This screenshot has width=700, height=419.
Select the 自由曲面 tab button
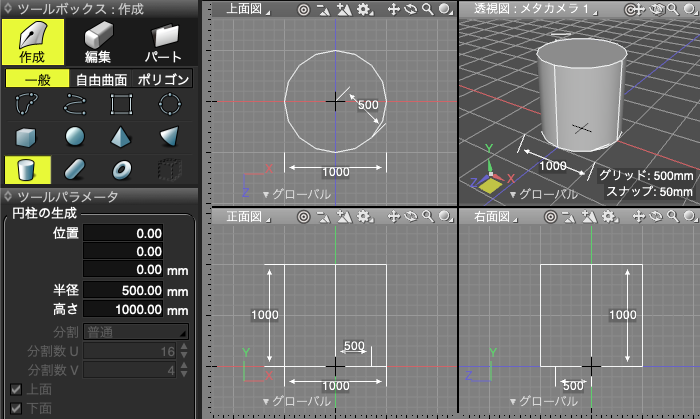point(101,79)
